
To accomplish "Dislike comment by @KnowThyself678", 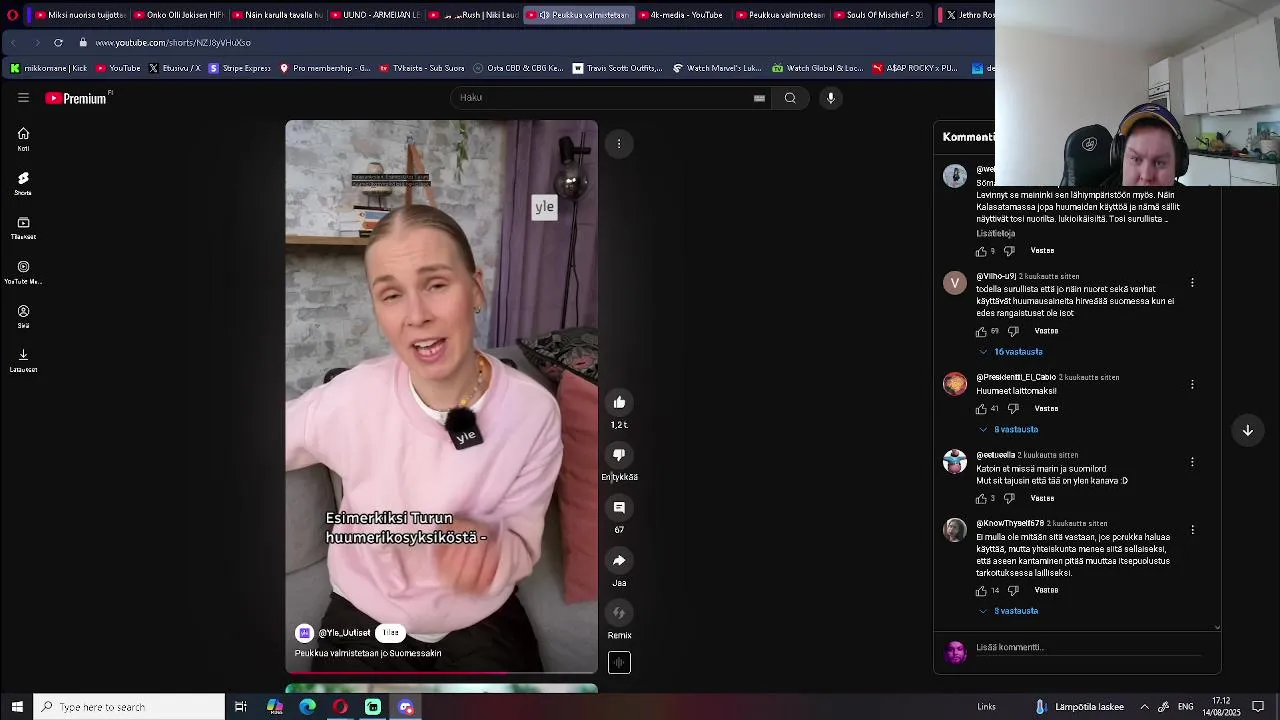I will point(1013,591).
